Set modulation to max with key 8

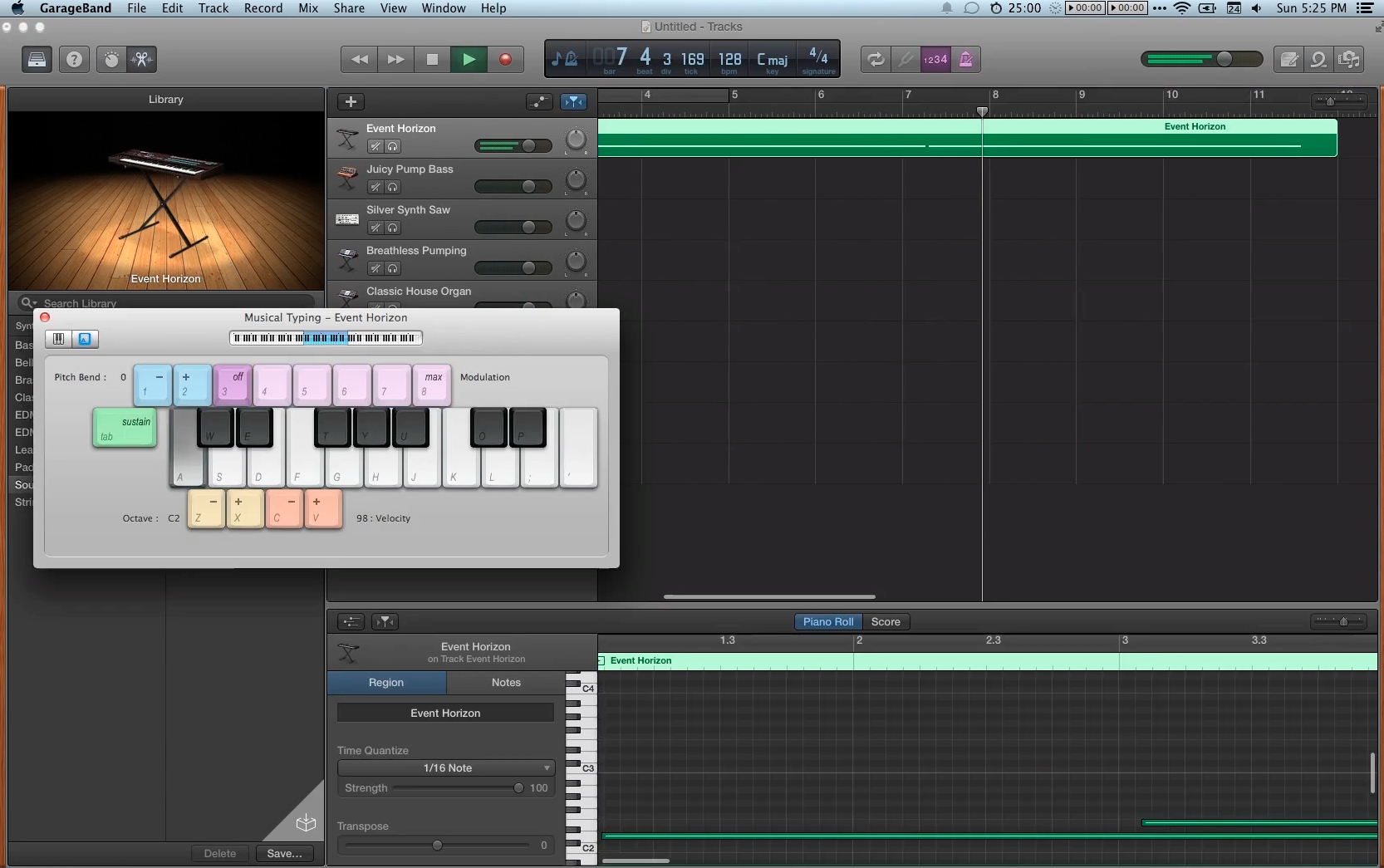coord(431,385)
